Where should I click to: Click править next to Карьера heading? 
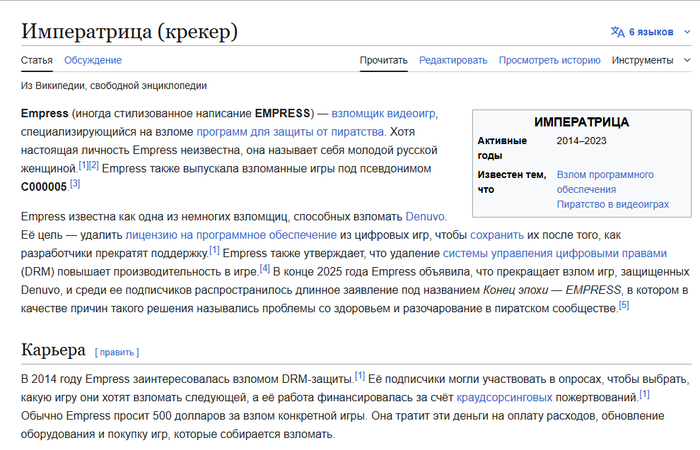pyautogui.click(x=118, y=352)
